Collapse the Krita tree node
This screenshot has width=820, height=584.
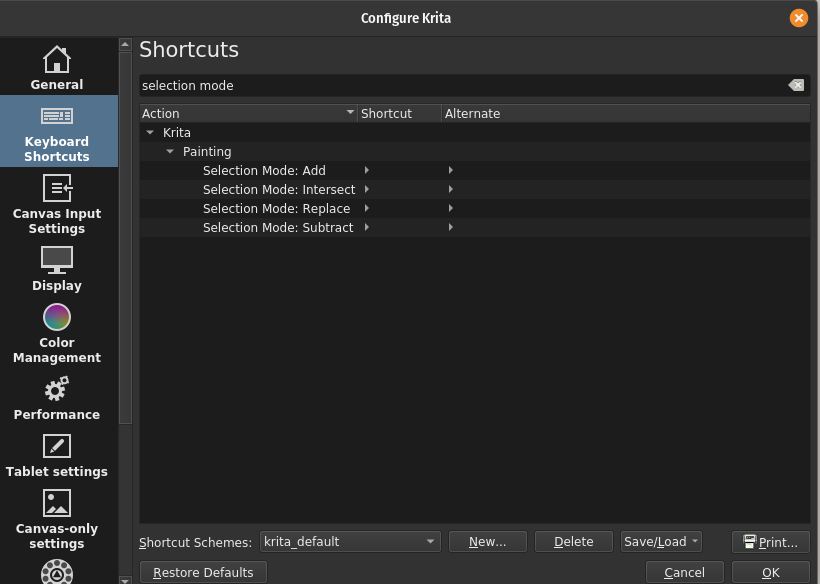[x=150, y=133]
